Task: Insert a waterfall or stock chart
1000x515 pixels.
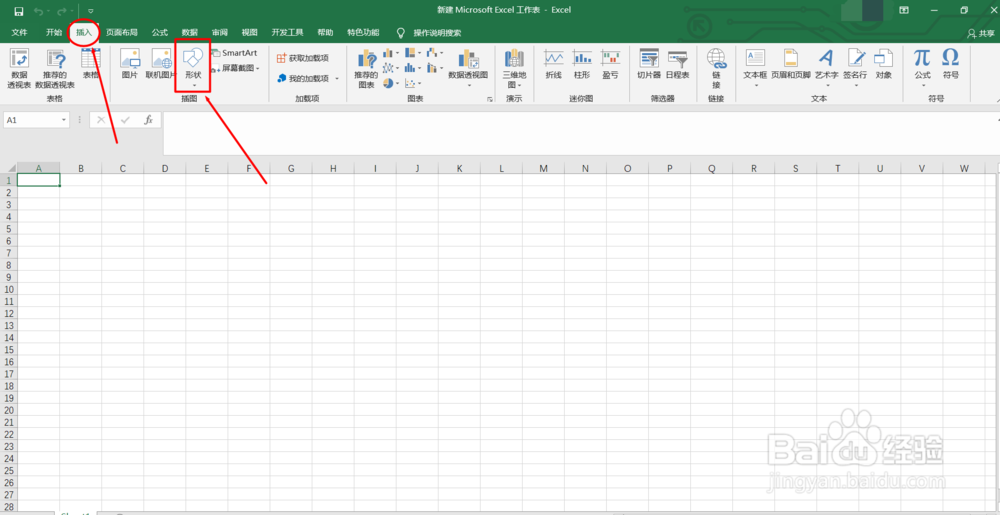Action: point(435,53)
